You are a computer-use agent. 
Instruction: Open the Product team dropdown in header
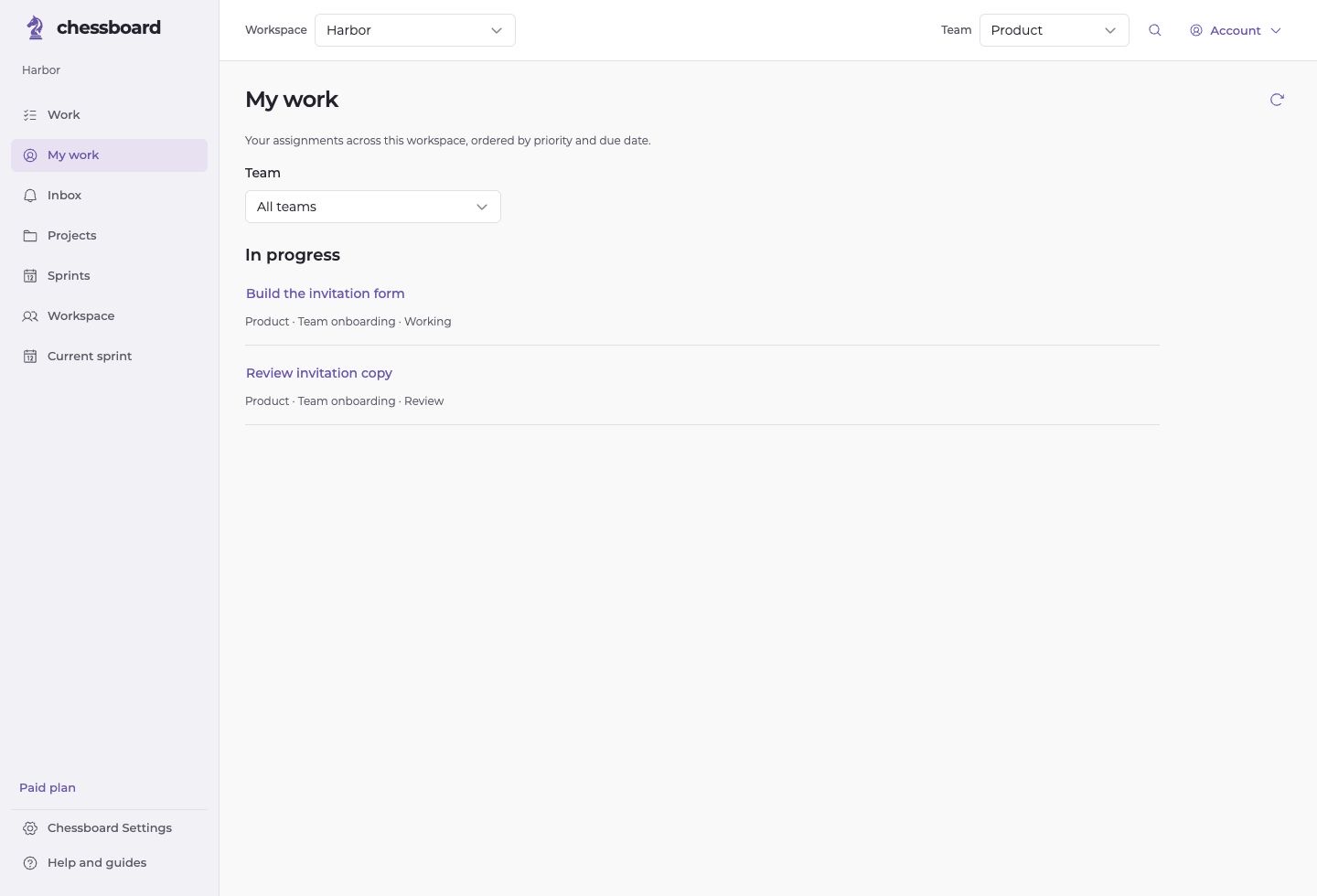pos(1055,30)
